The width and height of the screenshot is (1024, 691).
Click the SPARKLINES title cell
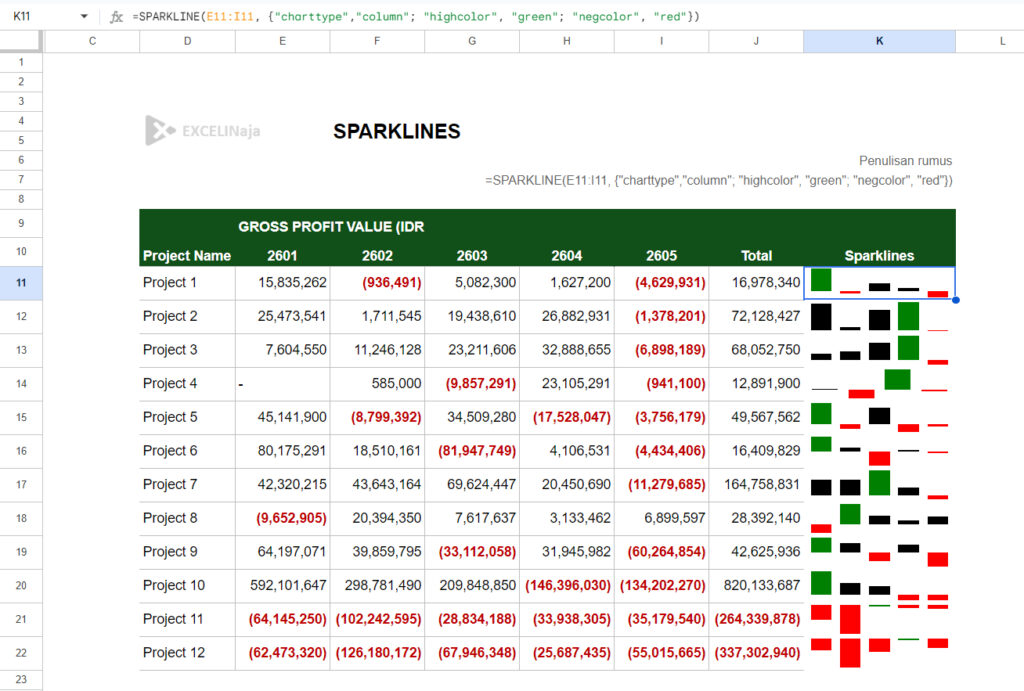396,131
